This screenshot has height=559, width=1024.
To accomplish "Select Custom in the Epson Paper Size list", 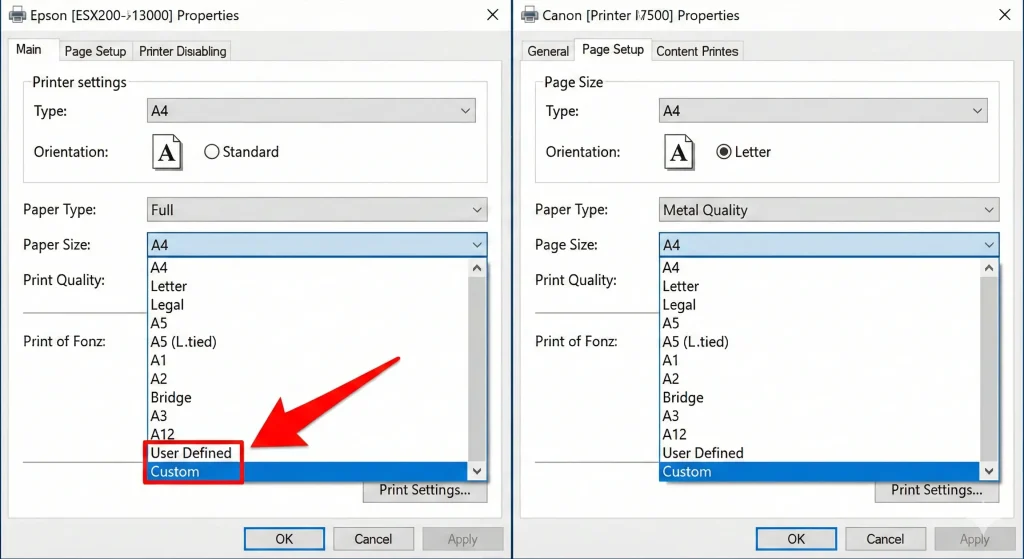I will (308, 471).
